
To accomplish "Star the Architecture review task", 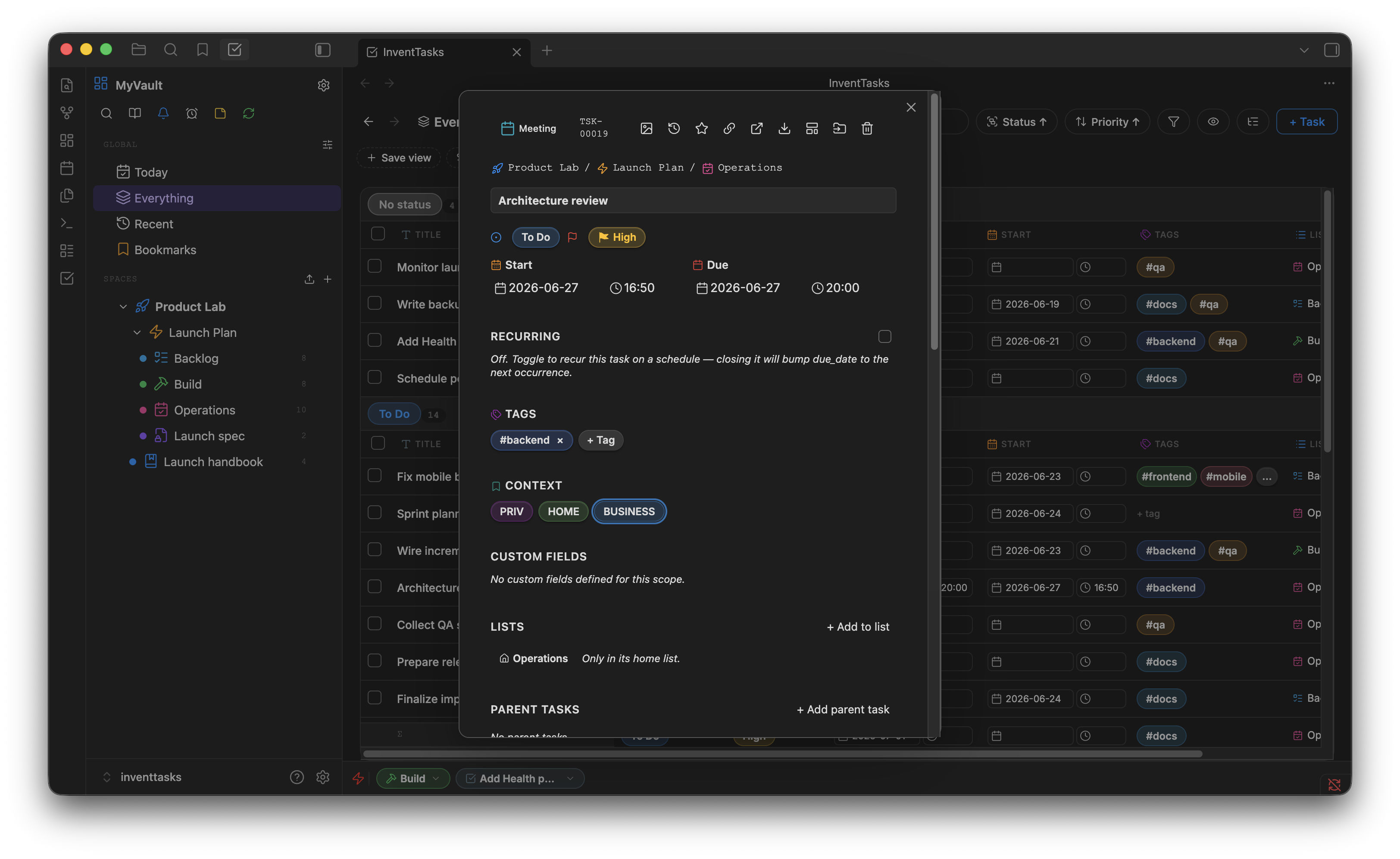I will pos(701,128).
